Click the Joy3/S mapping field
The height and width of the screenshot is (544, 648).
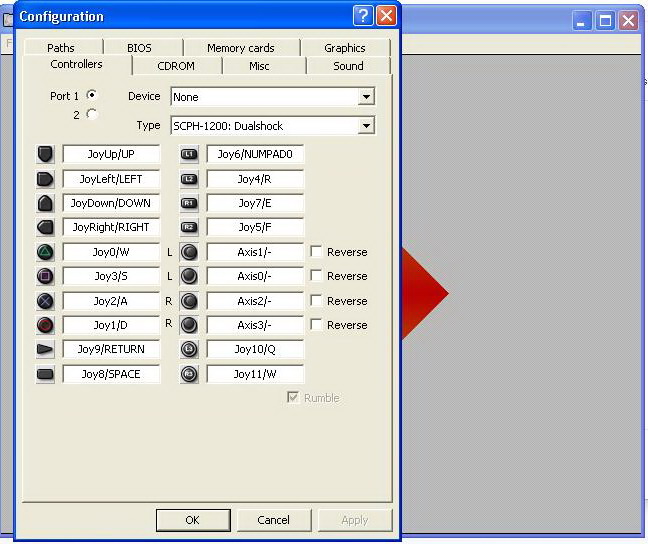(x=111, y=276)
